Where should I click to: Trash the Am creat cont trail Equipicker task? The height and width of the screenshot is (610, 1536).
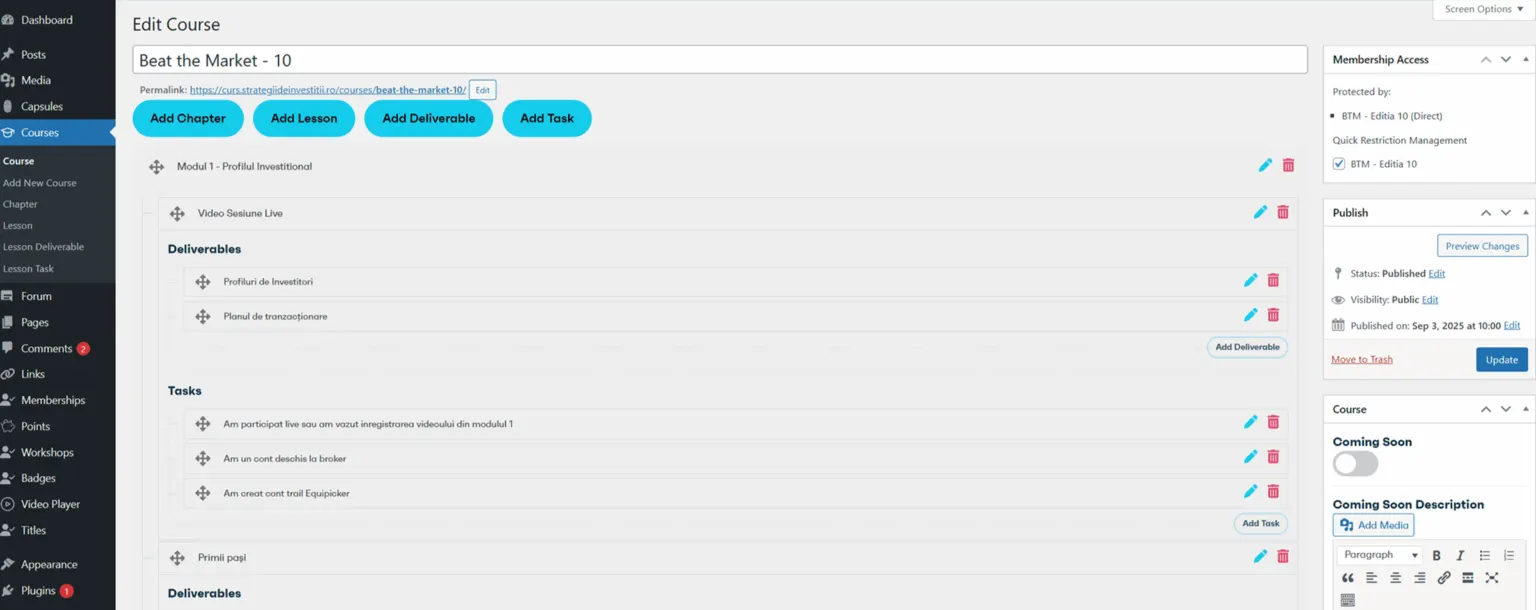click(1273, 491)
